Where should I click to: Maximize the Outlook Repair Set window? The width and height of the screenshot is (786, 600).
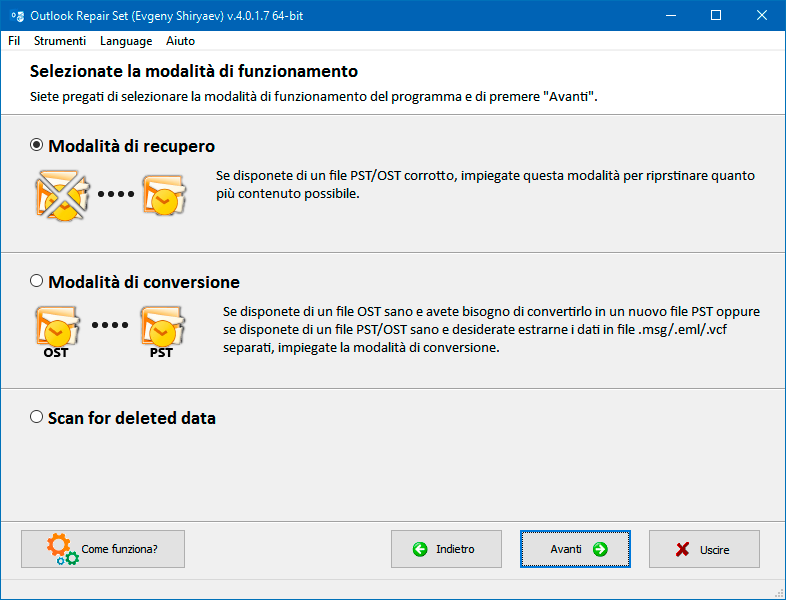pos(716,16)
